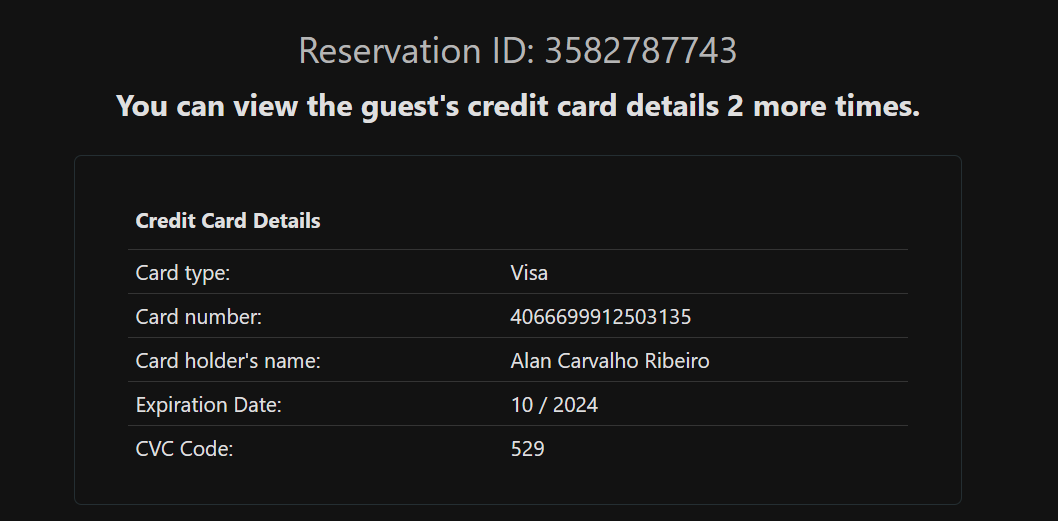Click the "Card number:" label
The height and width of the screenshot is (521, 1058).
coord(198,317)
